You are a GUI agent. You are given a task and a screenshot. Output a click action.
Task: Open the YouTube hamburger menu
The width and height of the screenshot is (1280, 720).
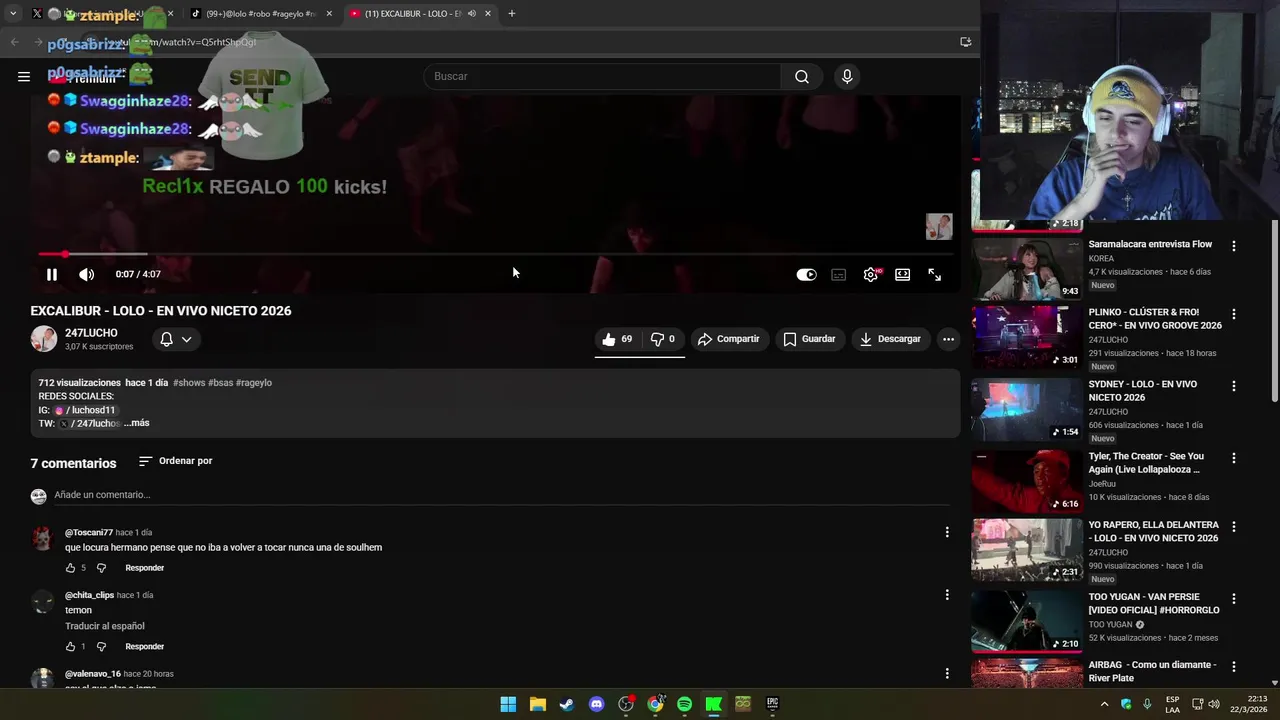click(x=24, y=76)
